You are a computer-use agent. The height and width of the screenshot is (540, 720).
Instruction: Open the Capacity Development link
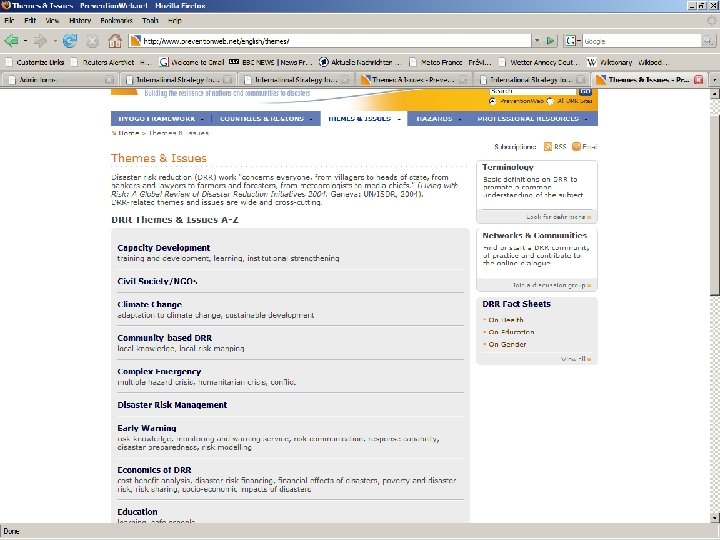[163, 248]
